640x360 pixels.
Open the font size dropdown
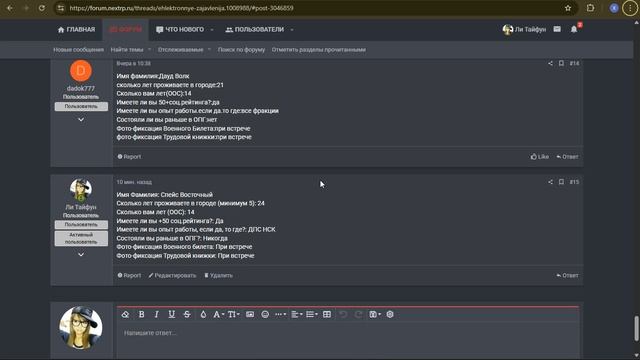pyautogui.click(x=233, y=314)
